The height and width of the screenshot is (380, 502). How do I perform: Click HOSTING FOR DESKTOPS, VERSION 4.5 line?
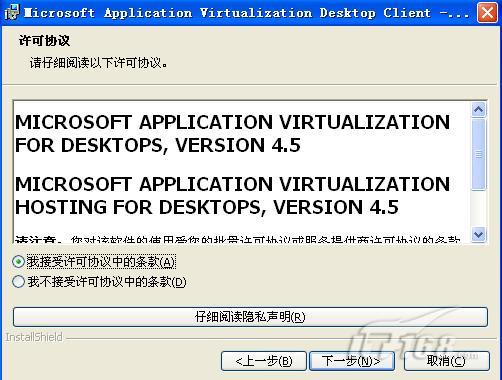click(207, 207)
